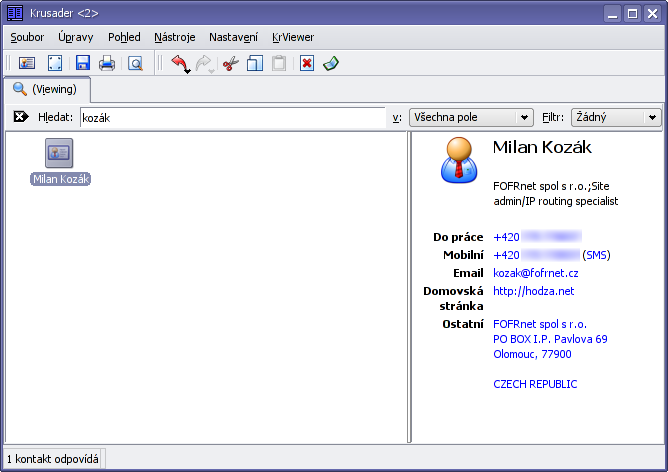Click the green send-email toolbar icon
Screen dimensions: 668x472
tap(331, 63)
